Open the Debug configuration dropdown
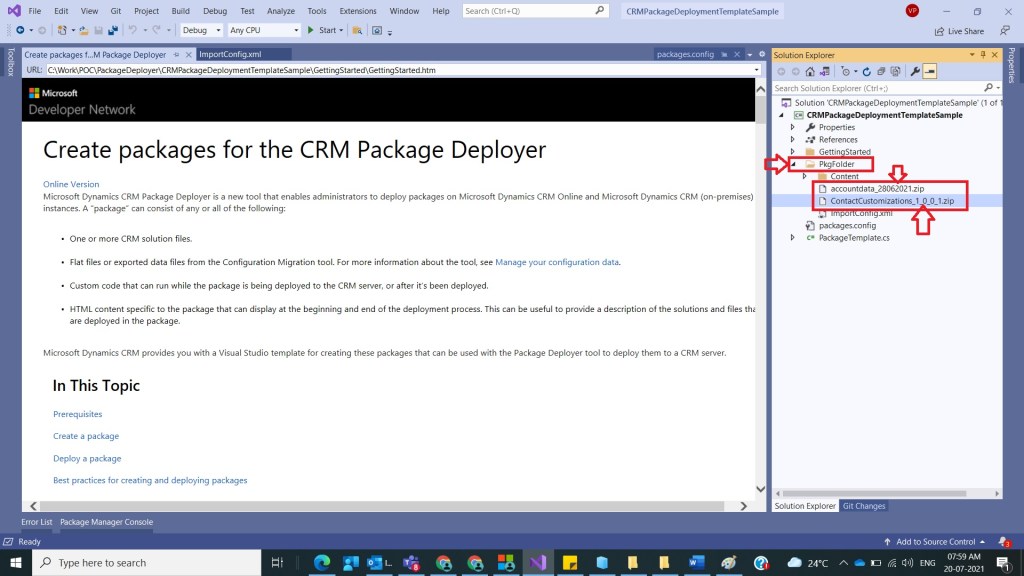 click(x=201, y=30)
